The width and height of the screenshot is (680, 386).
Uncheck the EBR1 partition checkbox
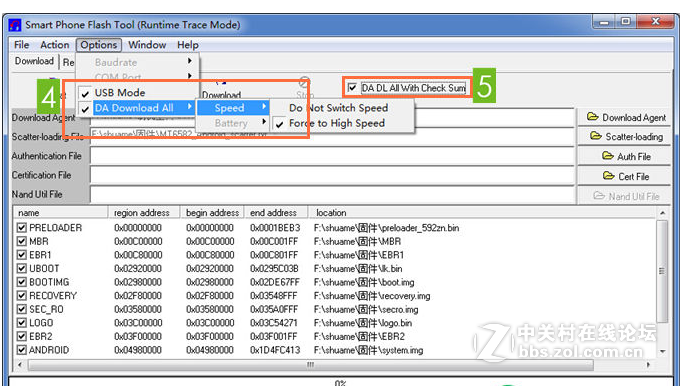(x=21, y=255)
